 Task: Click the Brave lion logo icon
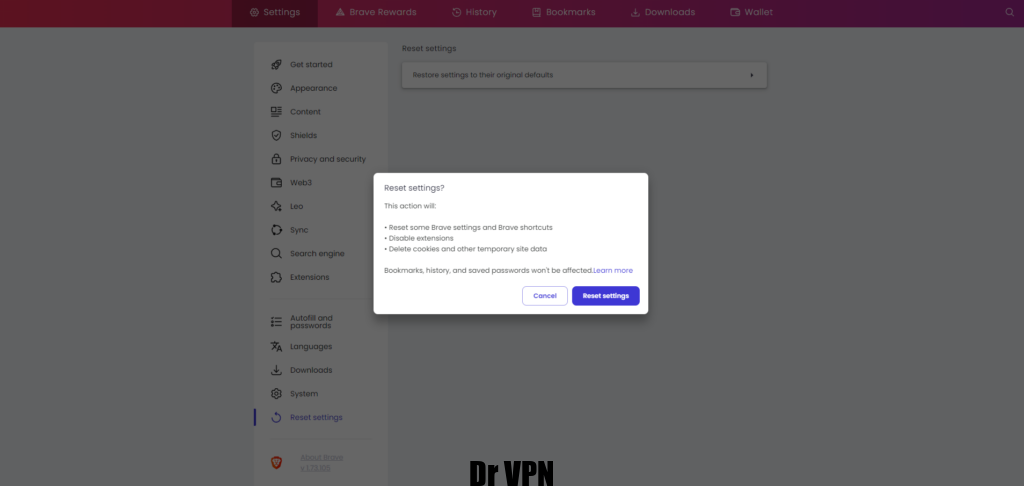(276, 462)
